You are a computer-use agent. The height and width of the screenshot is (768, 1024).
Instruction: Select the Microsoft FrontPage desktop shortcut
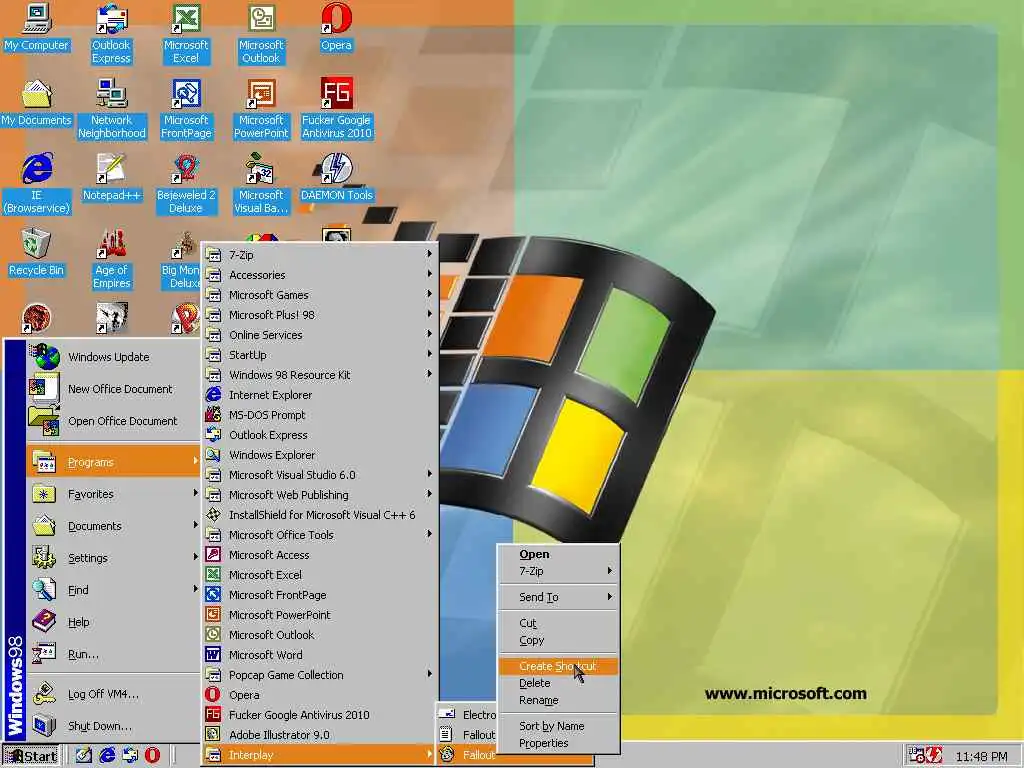tap(186, 109)
